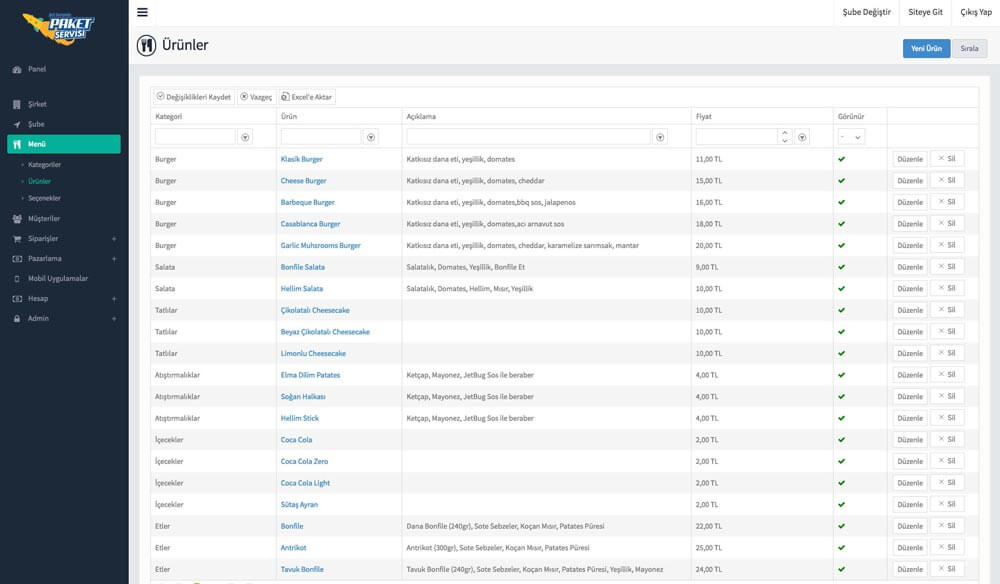Toggle Görünür checkmark for Klasik Burger
Viewport: 1000px width, 584px height.
click(841, 159)
